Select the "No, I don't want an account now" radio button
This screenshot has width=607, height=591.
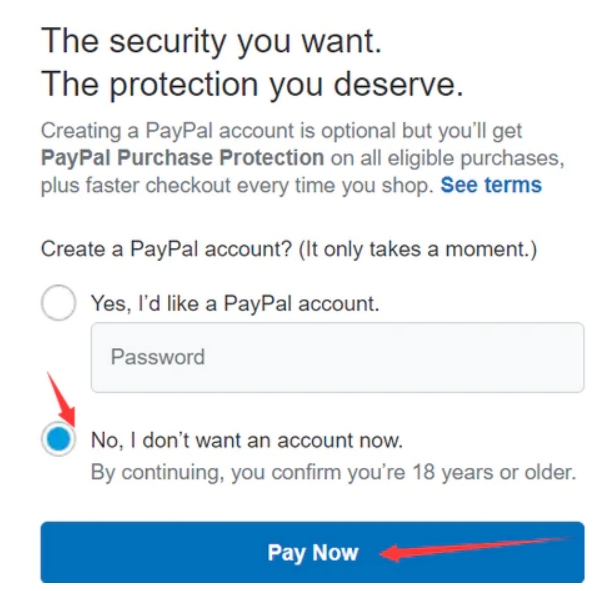pos(59,439)
